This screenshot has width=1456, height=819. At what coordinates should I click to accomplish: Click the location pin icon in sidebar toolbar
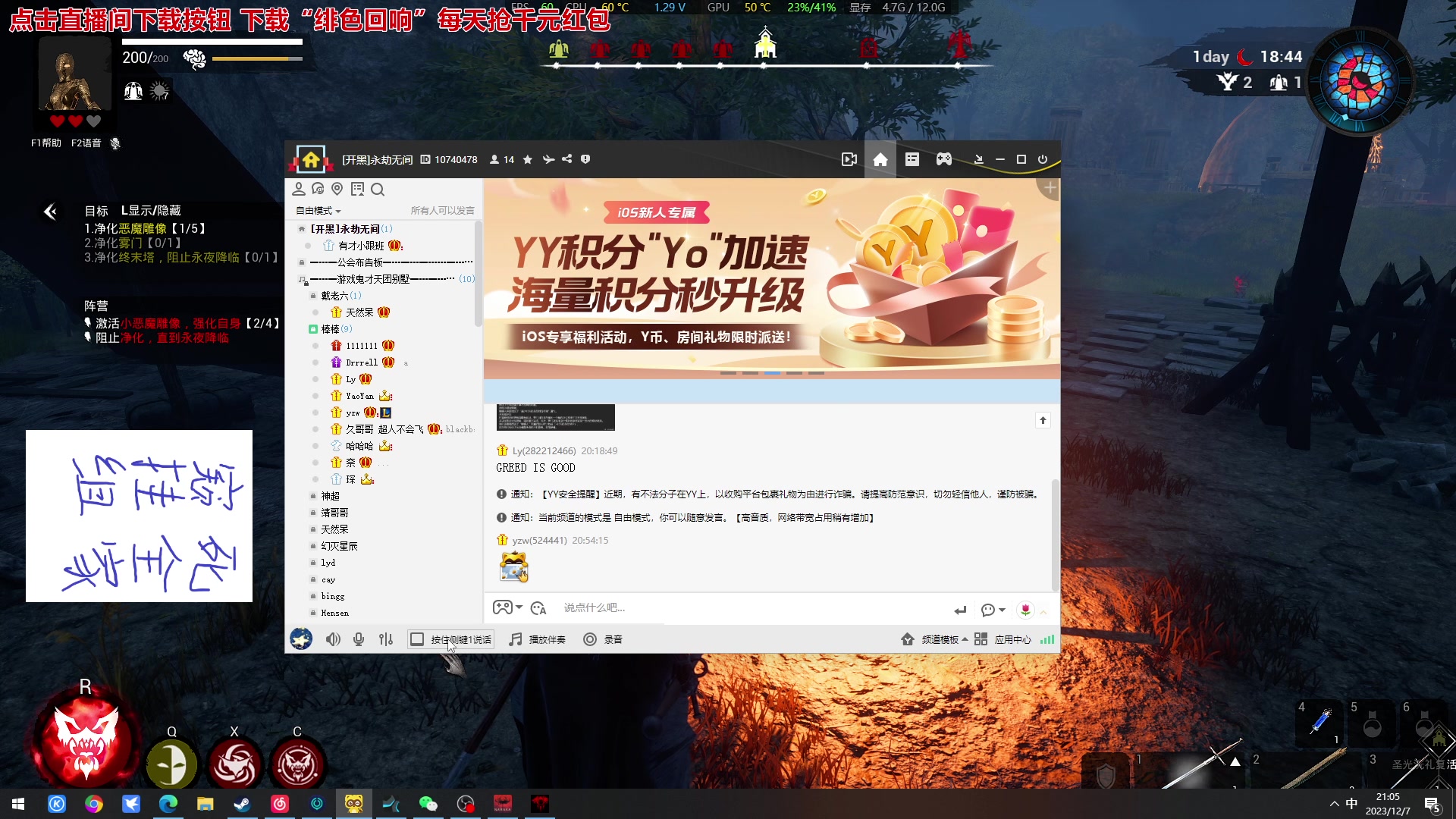337,189
